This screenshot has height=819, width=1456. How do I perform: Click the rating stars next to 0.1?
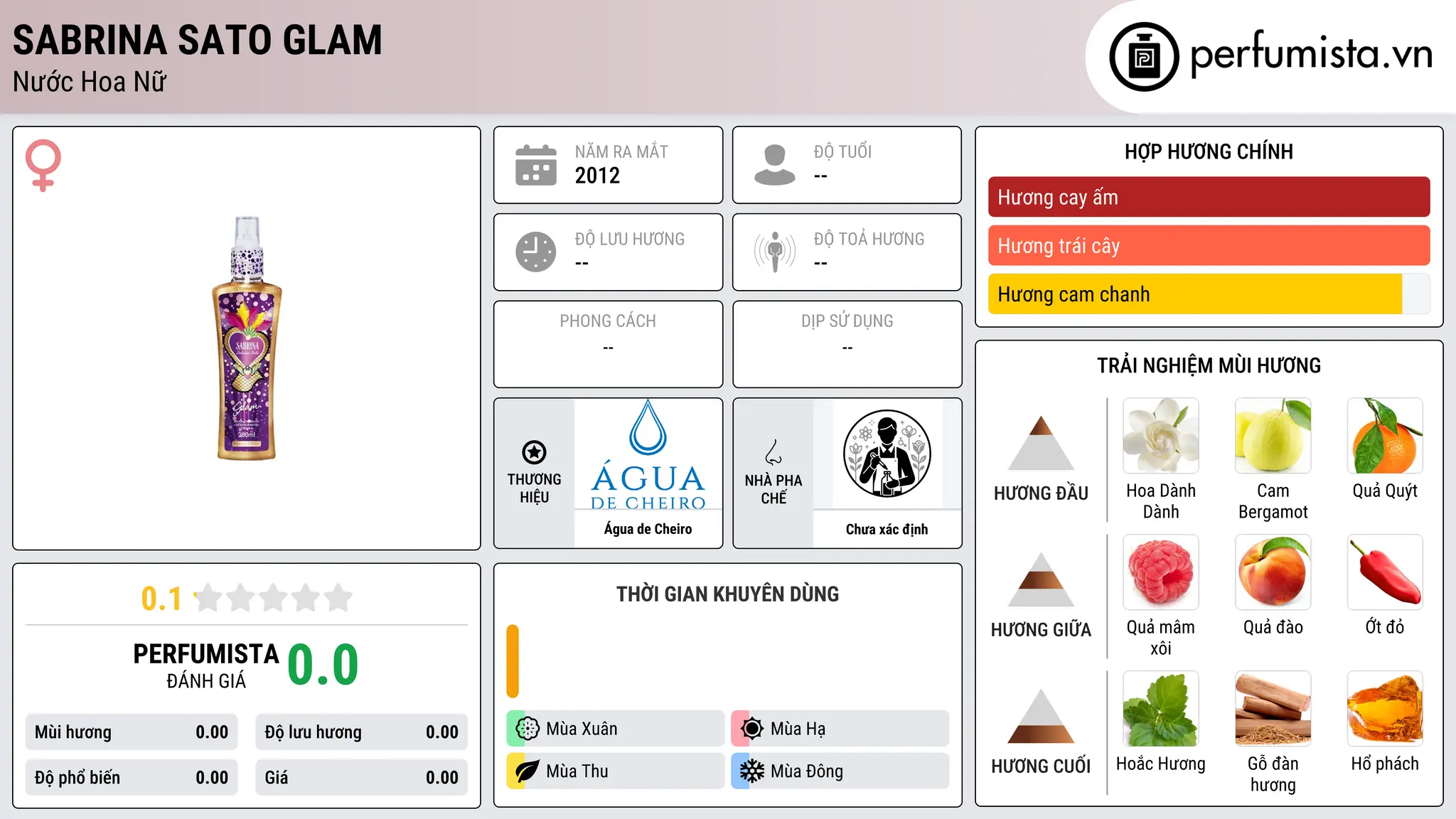273,598
